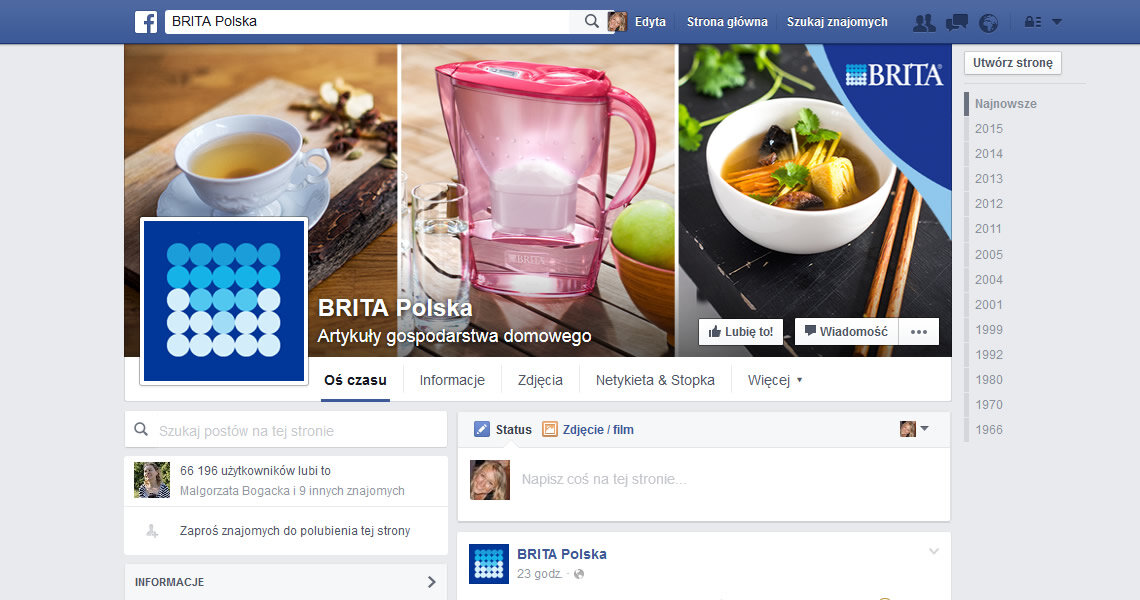Expand the Więcej dropdown tab
Screen dimensions: 1140x600
point(775,380)
